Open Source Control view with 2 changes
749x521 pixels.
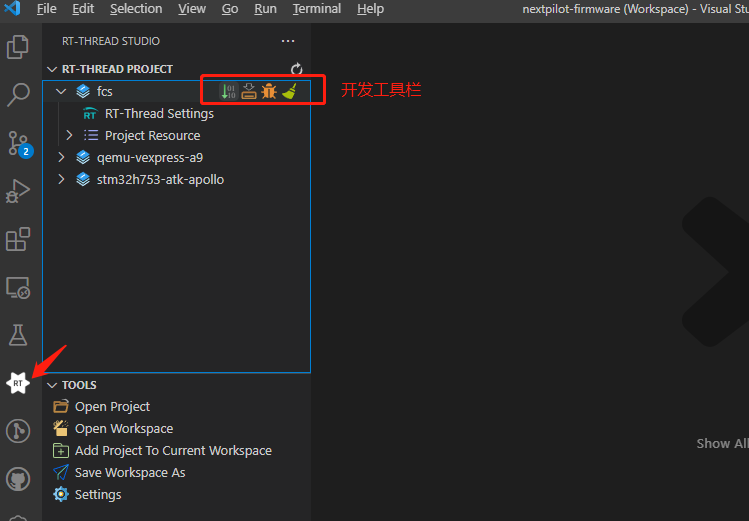click(19, 144)
